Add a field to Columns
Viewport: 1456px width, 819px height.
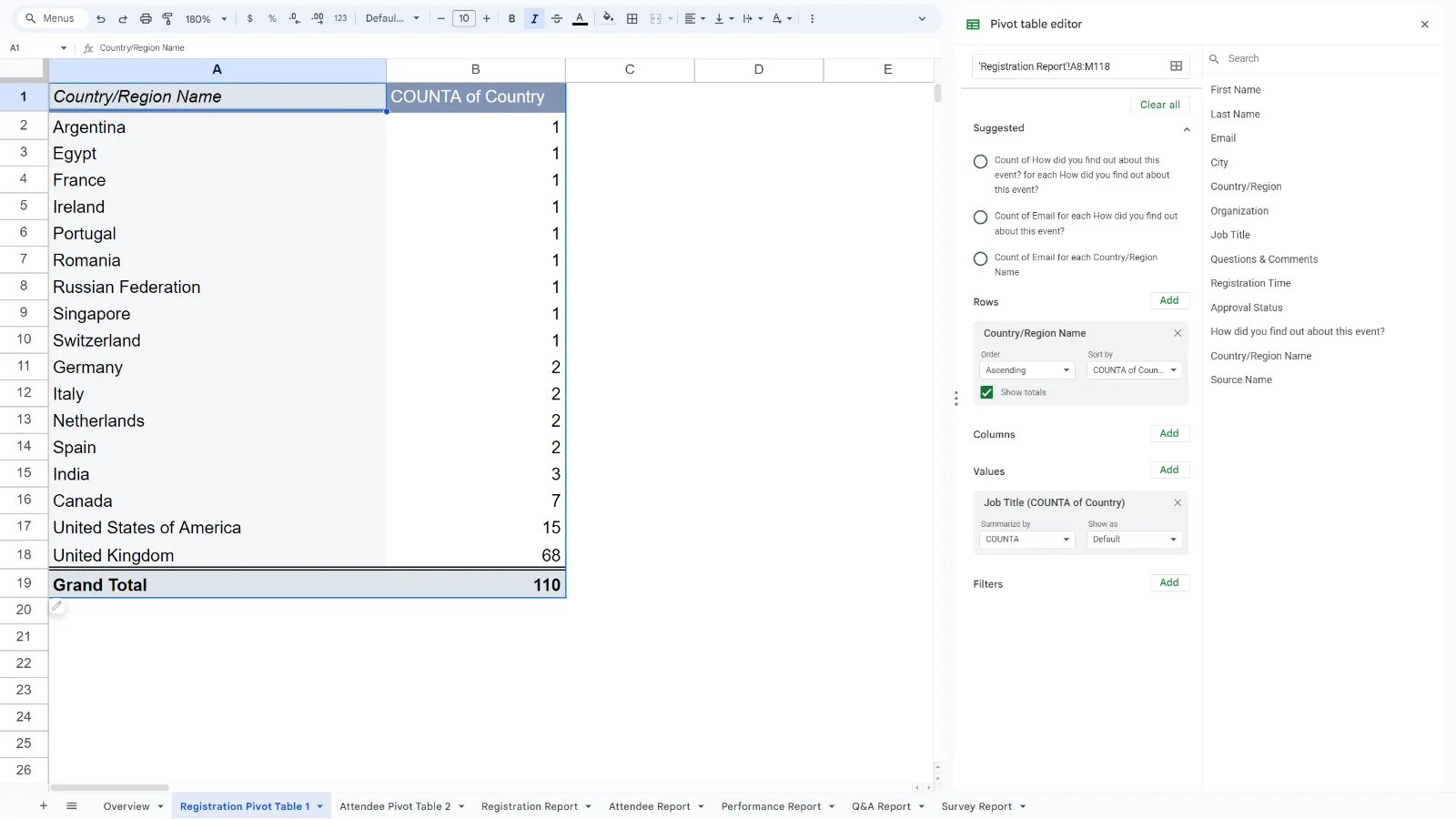1169,434
